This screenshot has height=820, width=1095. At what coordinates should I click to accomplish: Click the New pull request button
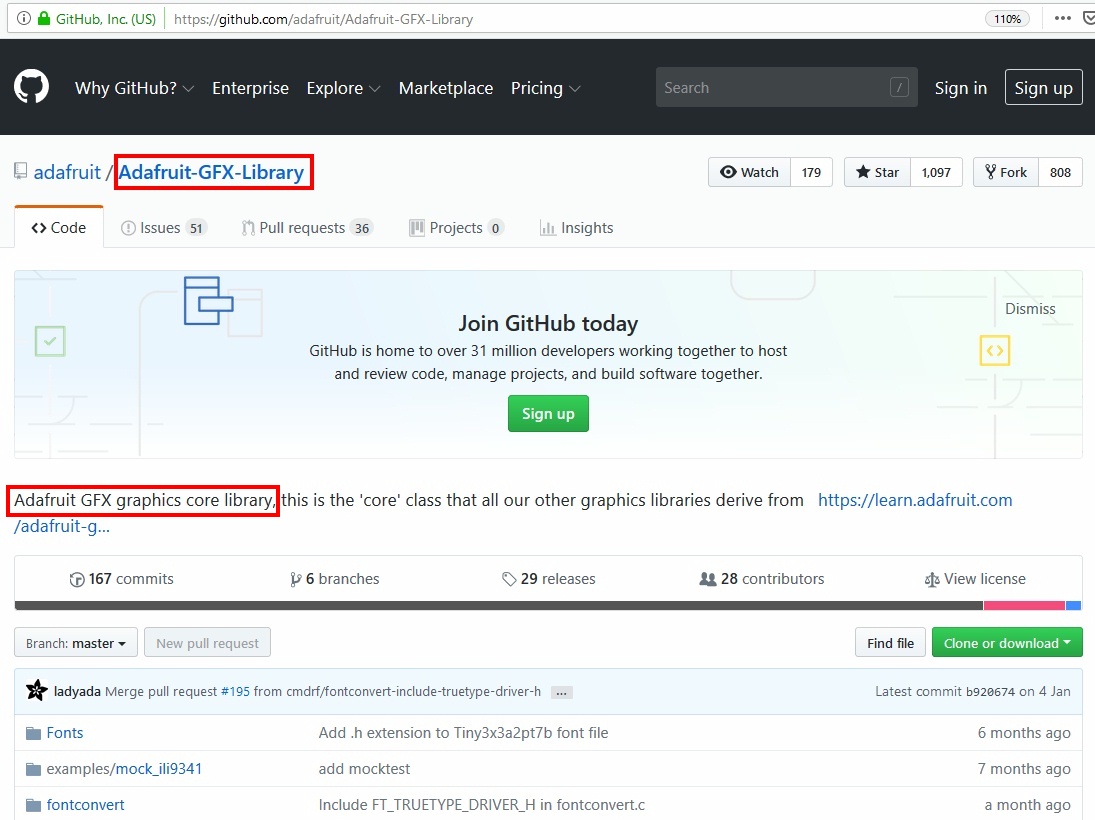(x=207, y=643)
